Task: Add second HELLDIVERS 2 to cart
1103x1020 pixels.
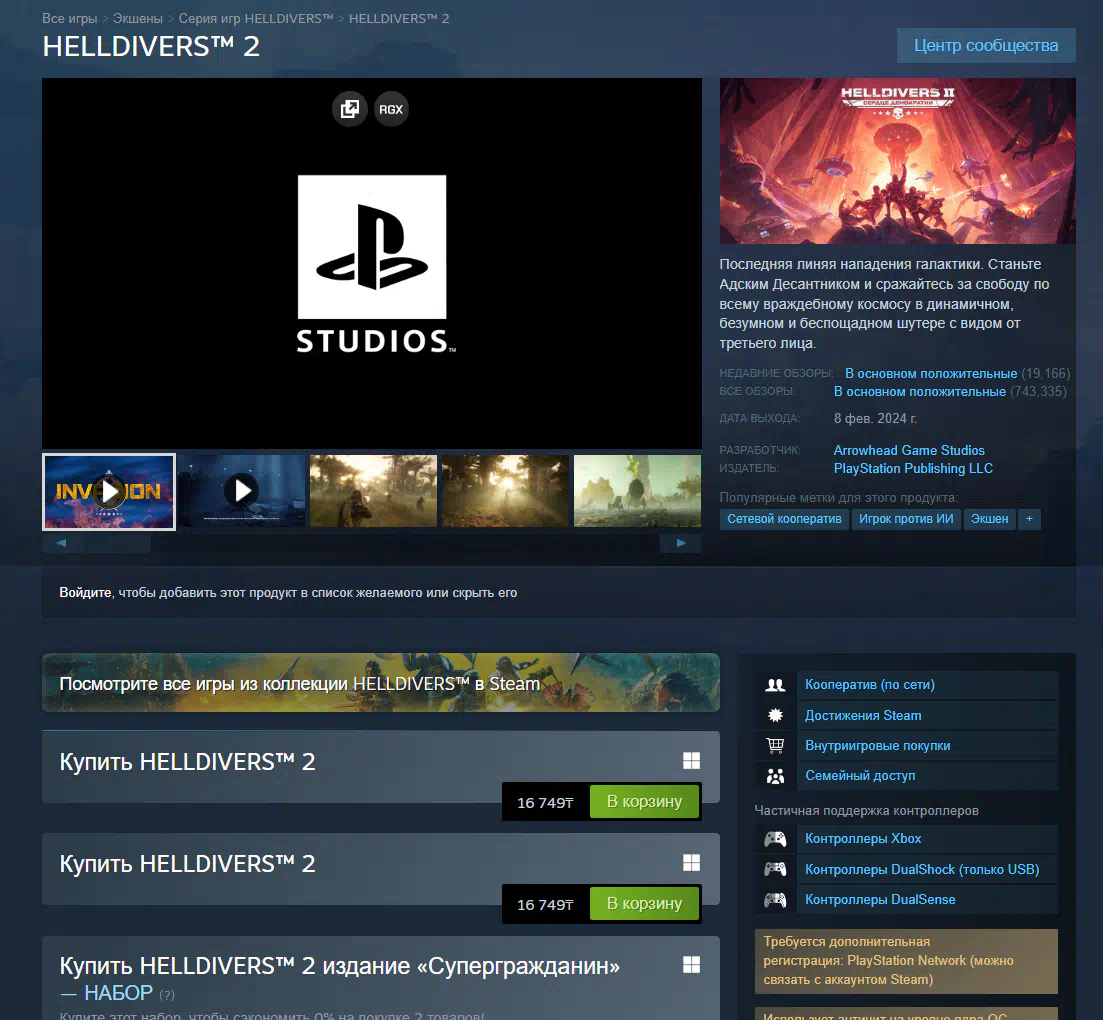Action: 644,903
